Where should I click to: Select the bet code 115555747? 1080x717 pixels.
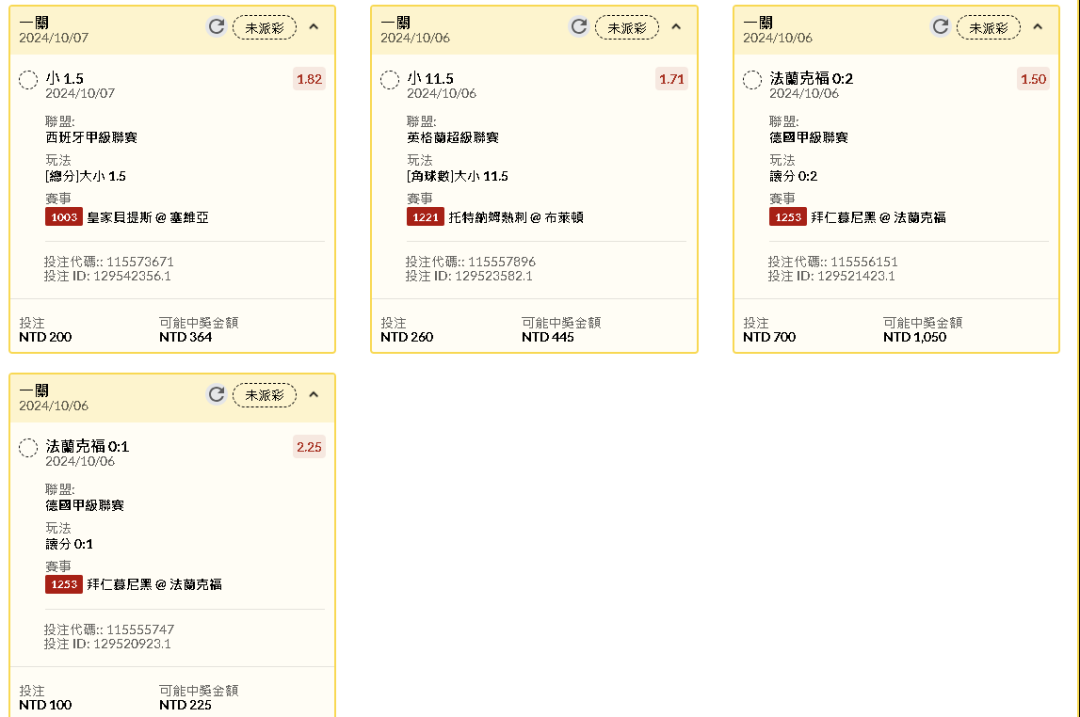[140, 630]
